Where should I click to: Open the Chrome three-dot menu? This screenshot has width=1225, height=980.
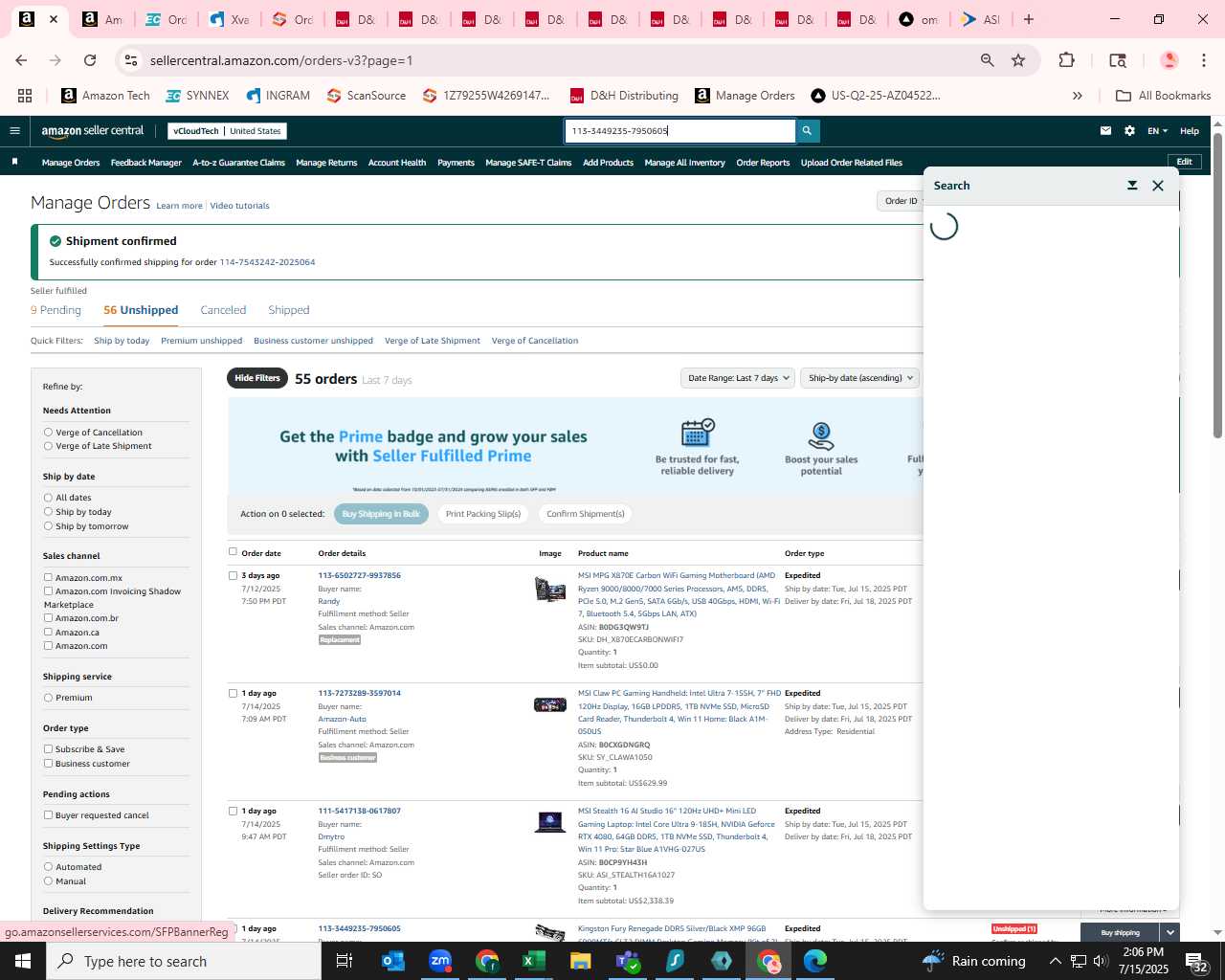1203,60
